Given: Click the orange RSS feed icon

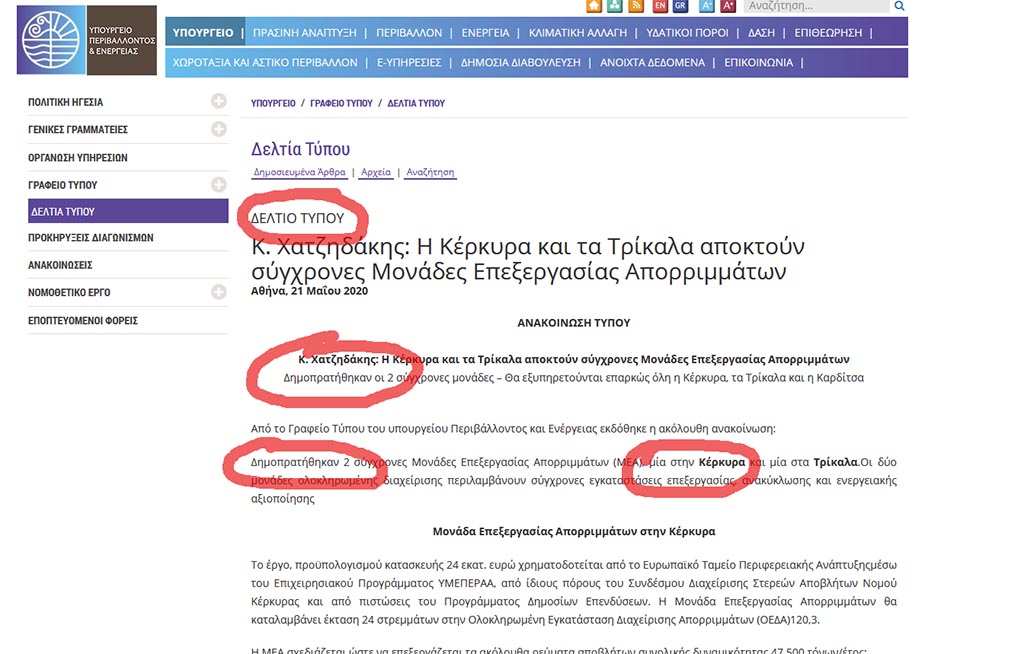Looking at the screenshot, I should (x=635, y=6).
